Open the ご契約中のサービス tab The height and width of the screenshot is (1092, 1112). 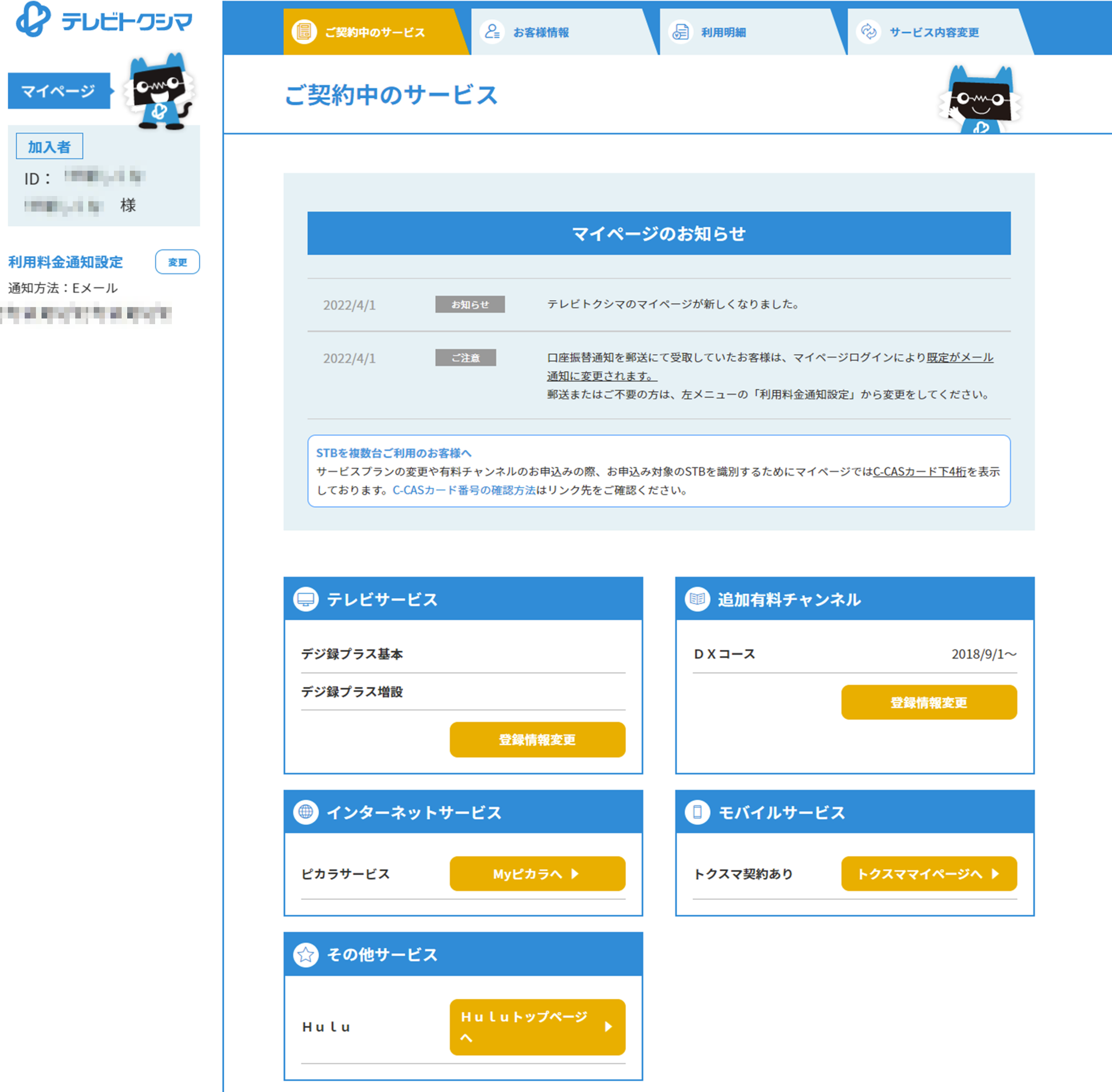(376, 32)
